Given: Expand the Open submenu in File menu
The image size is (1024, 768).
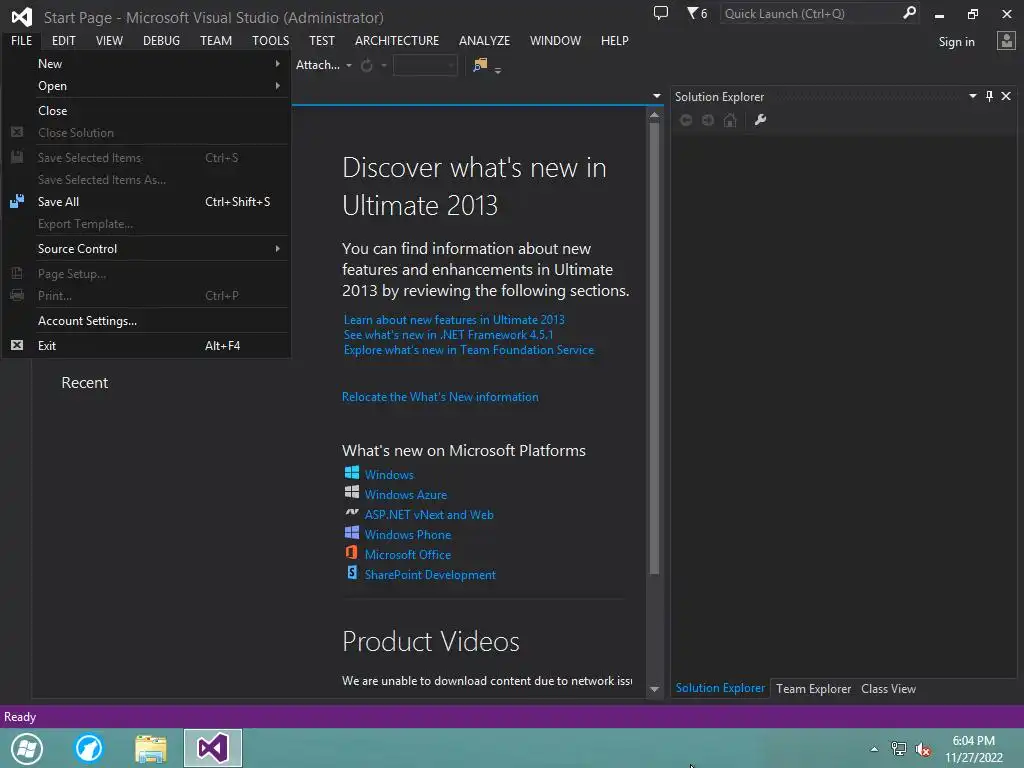Looking at the screenshot, I should (x=278, y=86).
